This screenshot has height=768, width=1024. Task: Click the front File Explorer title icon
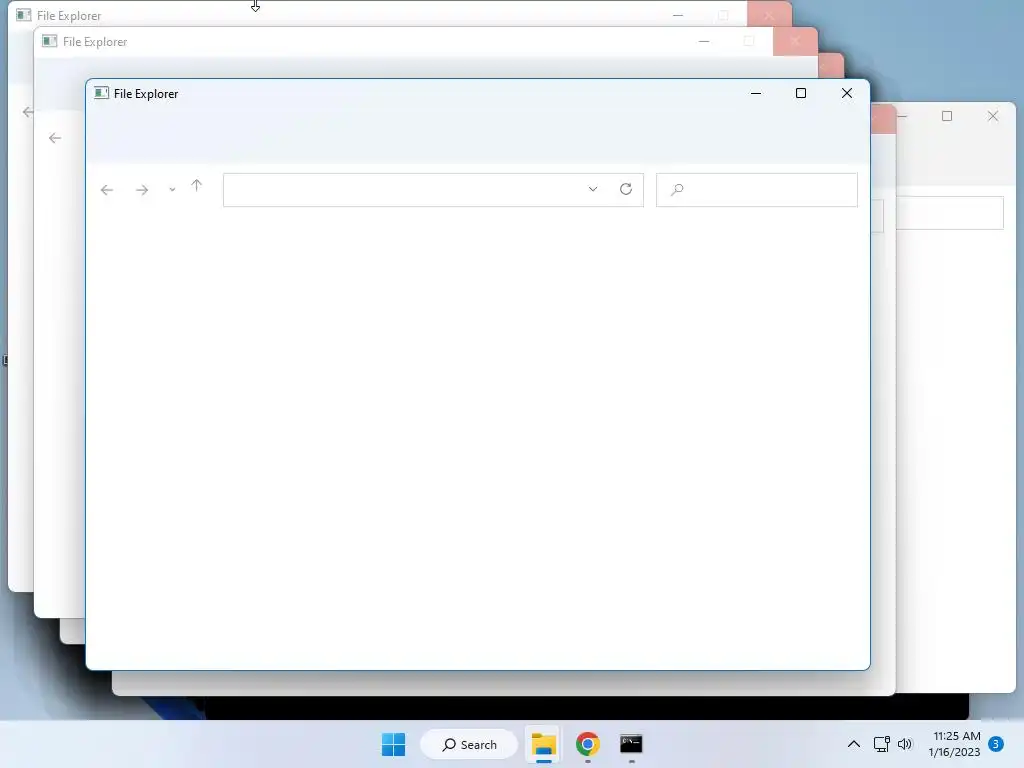101,93
